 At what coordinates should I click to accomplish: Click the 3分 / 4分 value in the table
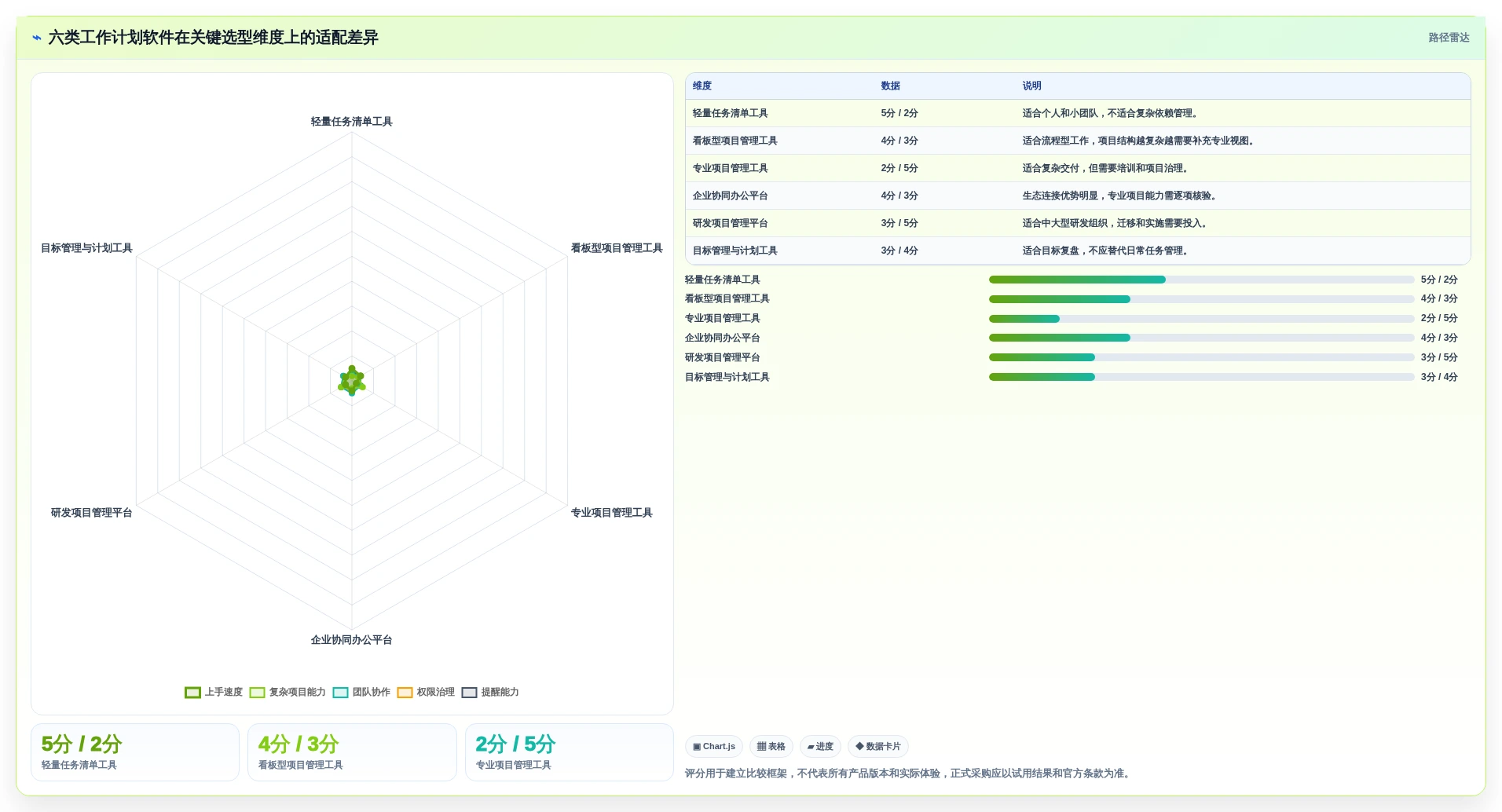[899, 251]
